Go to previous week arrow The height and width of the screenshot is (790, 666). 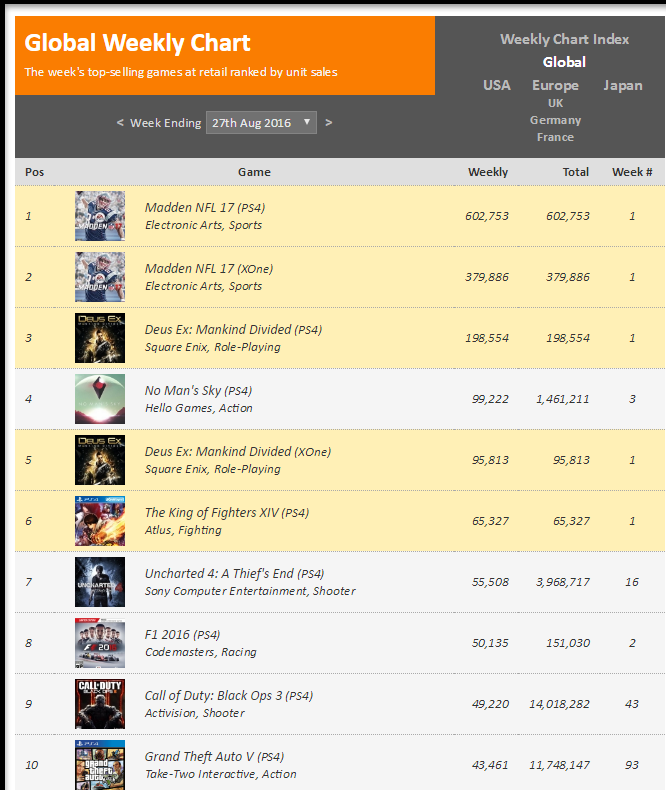(x=120, y=122)
